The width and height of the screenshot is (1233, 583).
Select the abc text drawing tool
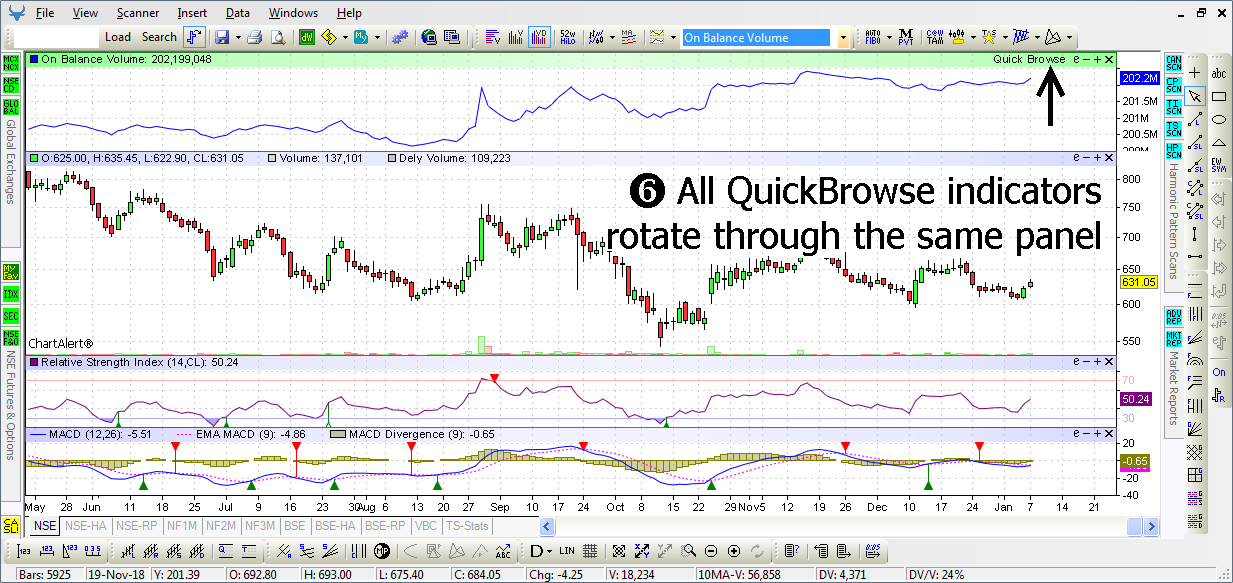(x=1219, y=73)
